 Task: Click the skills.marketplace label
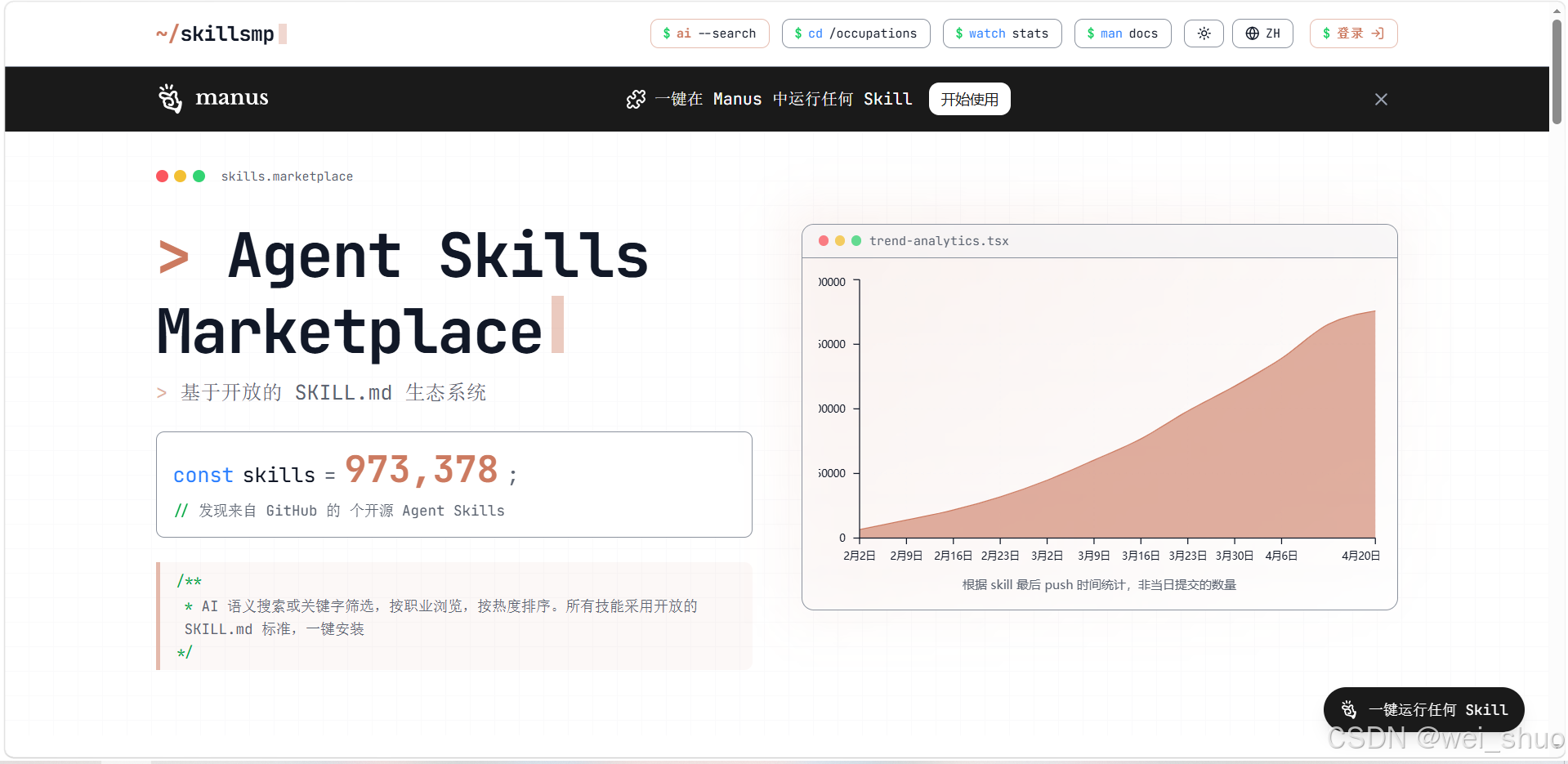(x=287, y=176)
